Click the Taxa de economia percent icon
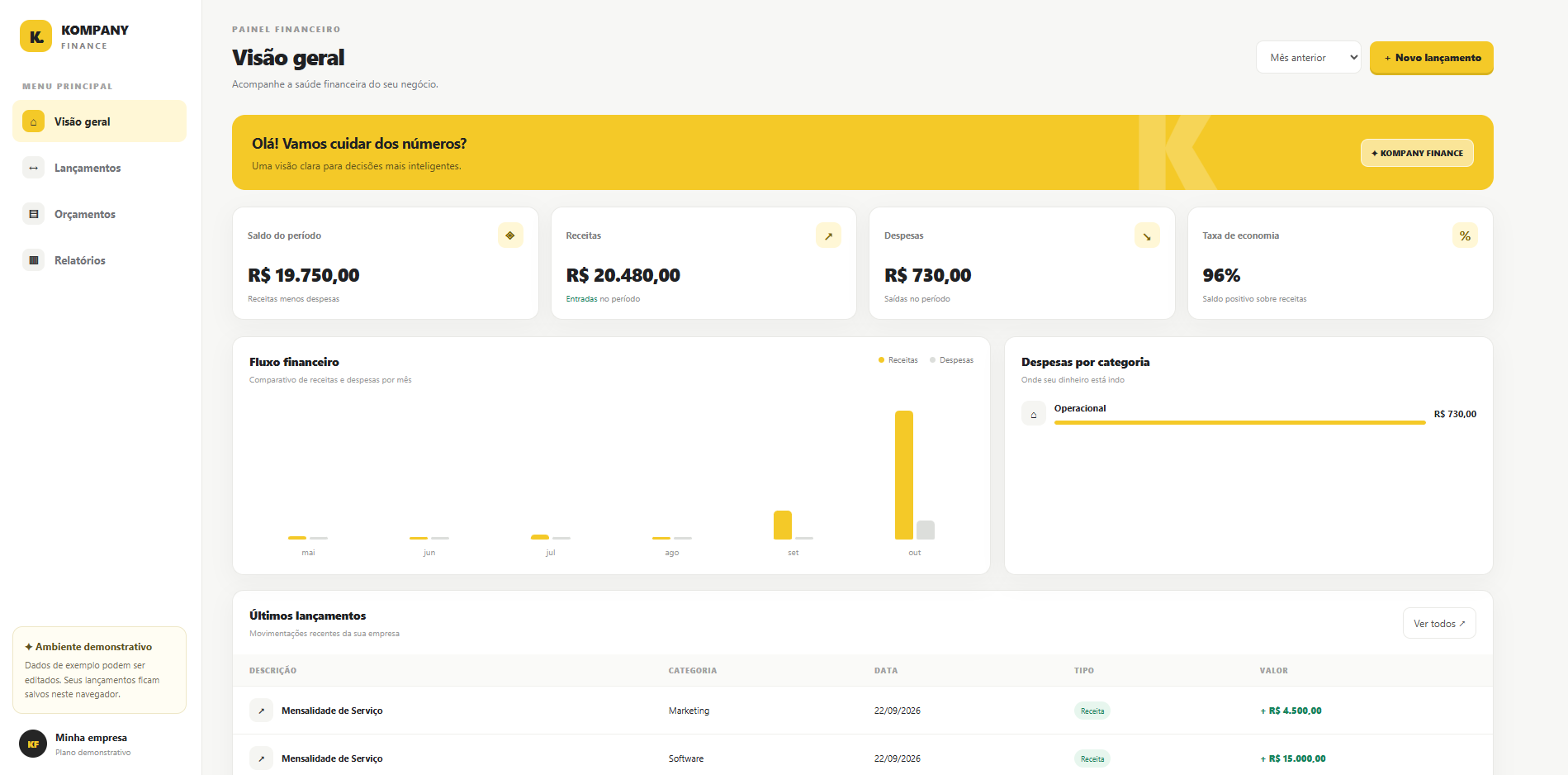 tap(1465, 235)
